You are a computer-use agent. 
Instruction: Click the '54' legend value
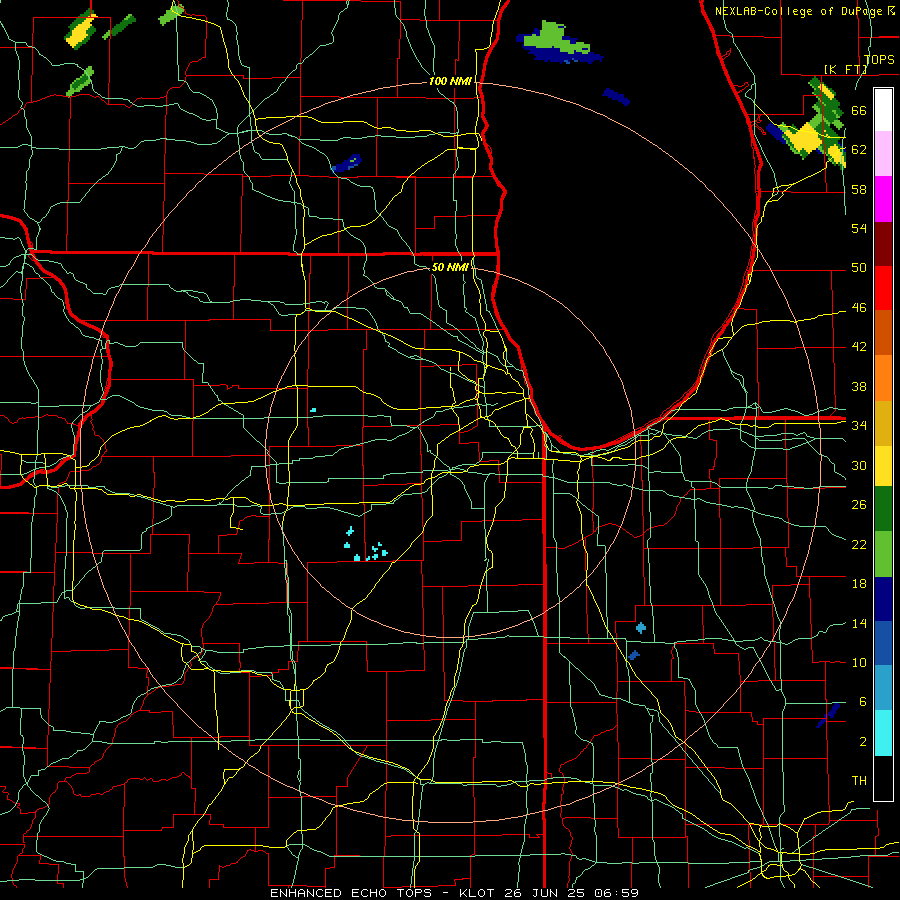coord(859,228)
